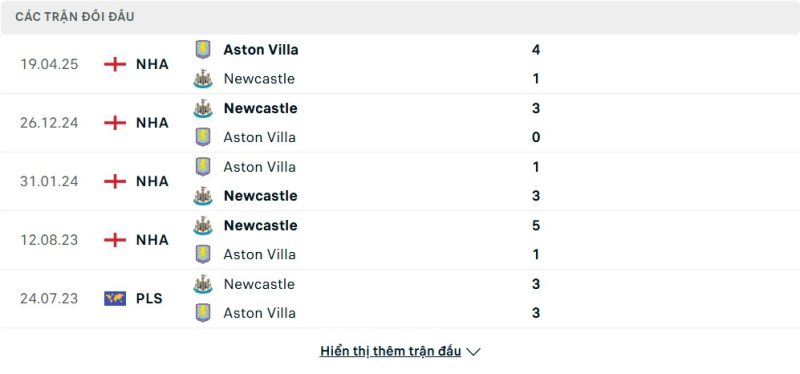Open bold Newcastle team name, 26.12.24 match
800x374 pixels.
pyautogui.click(x=260, y=108)
